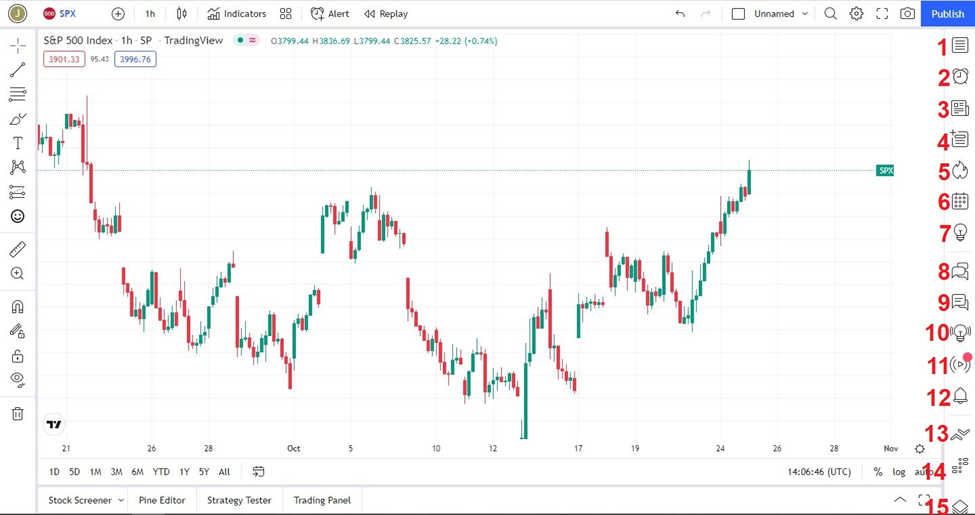Toggle auto scale on price axis
Viewport: 975px width, 515px height.
923,472
